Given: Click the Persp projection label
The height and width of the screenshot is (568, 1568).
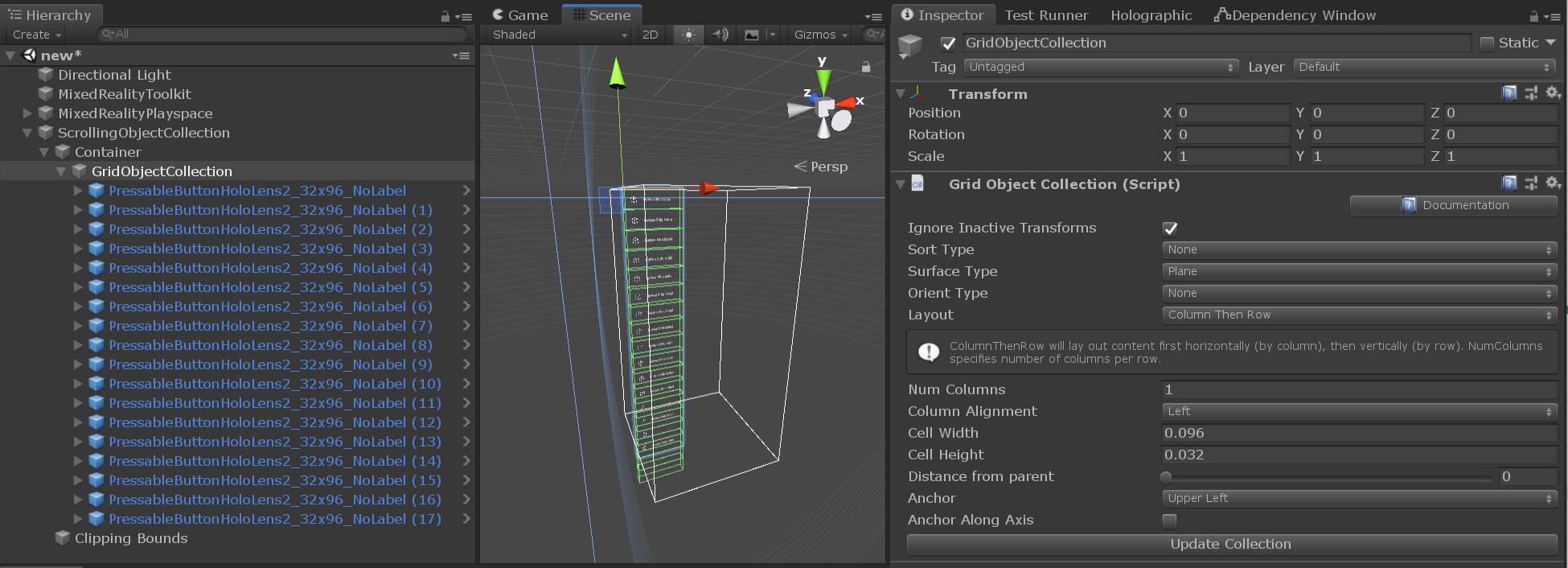Looking at the screenshot, I should (829, 167).
